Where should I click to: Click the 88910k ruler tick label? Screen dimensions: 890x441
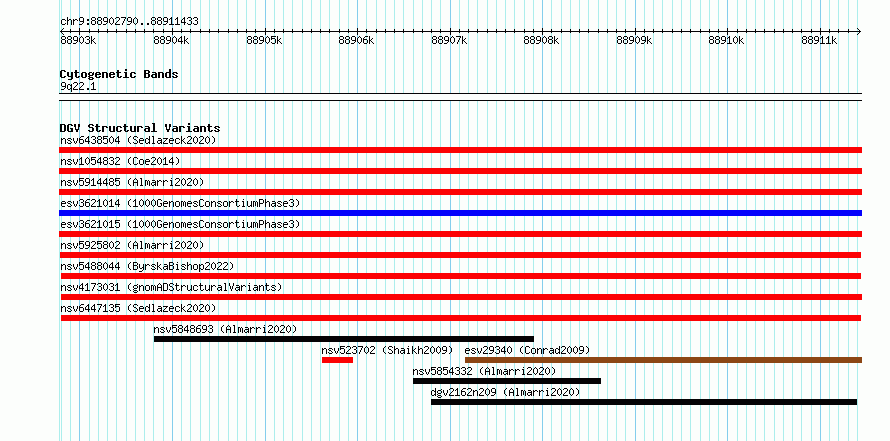pos(726,40)
